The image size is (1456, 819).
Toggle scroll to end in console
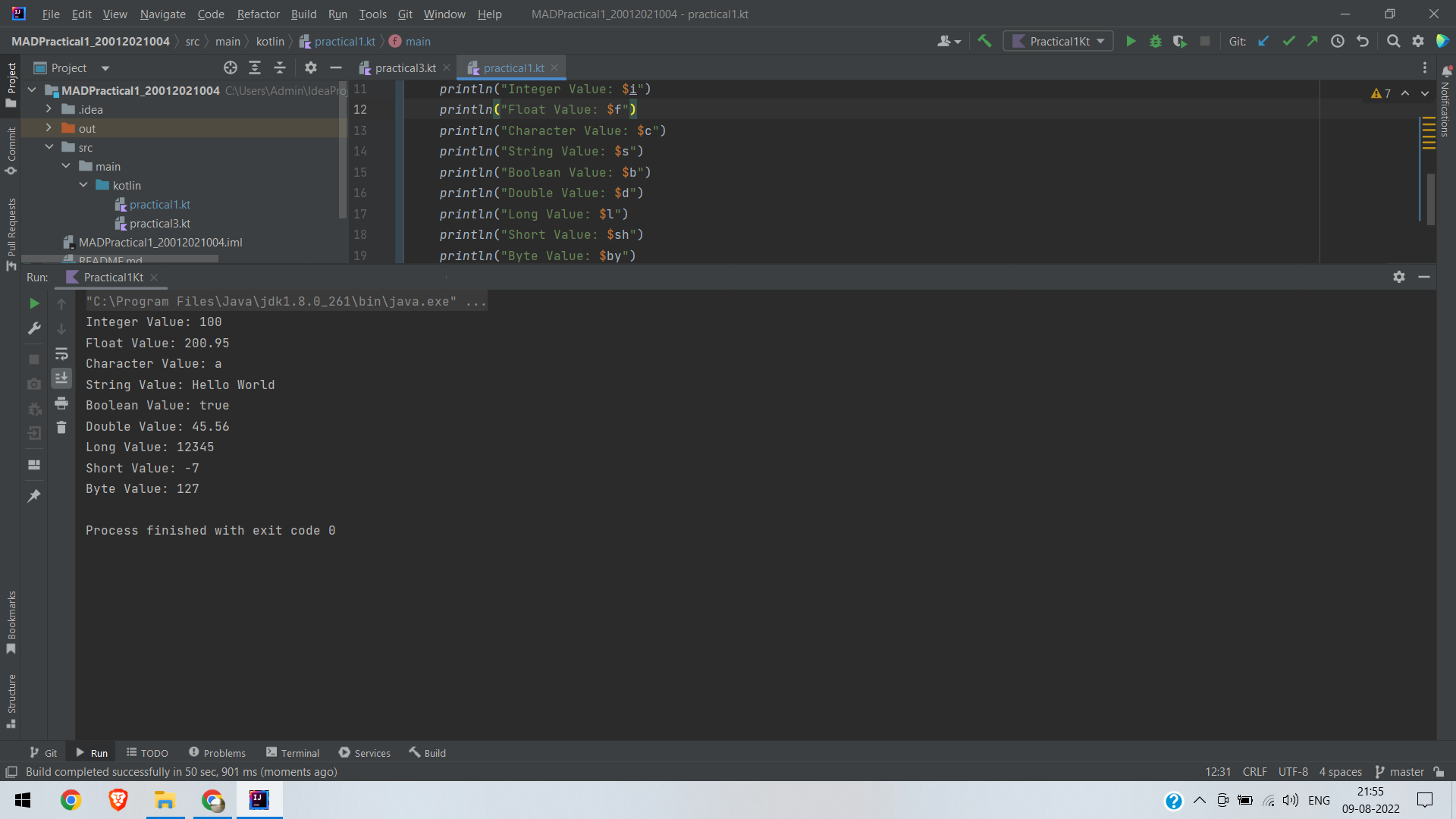coord(61,378)
